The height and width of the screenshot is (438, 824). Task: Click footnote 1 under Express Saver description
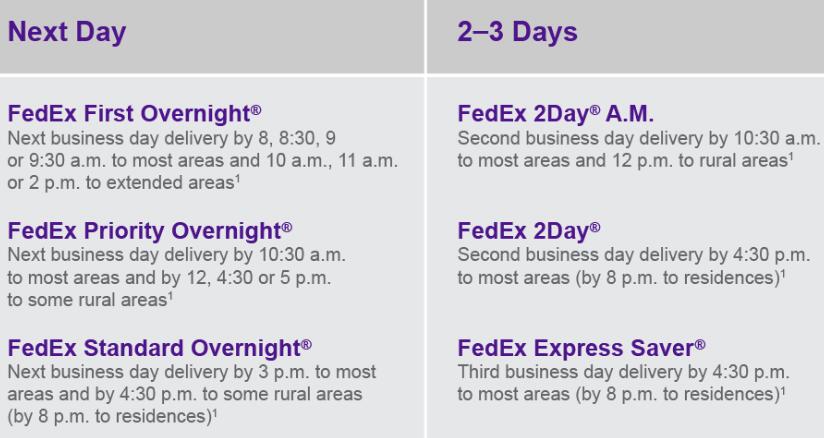pos(782,391)
